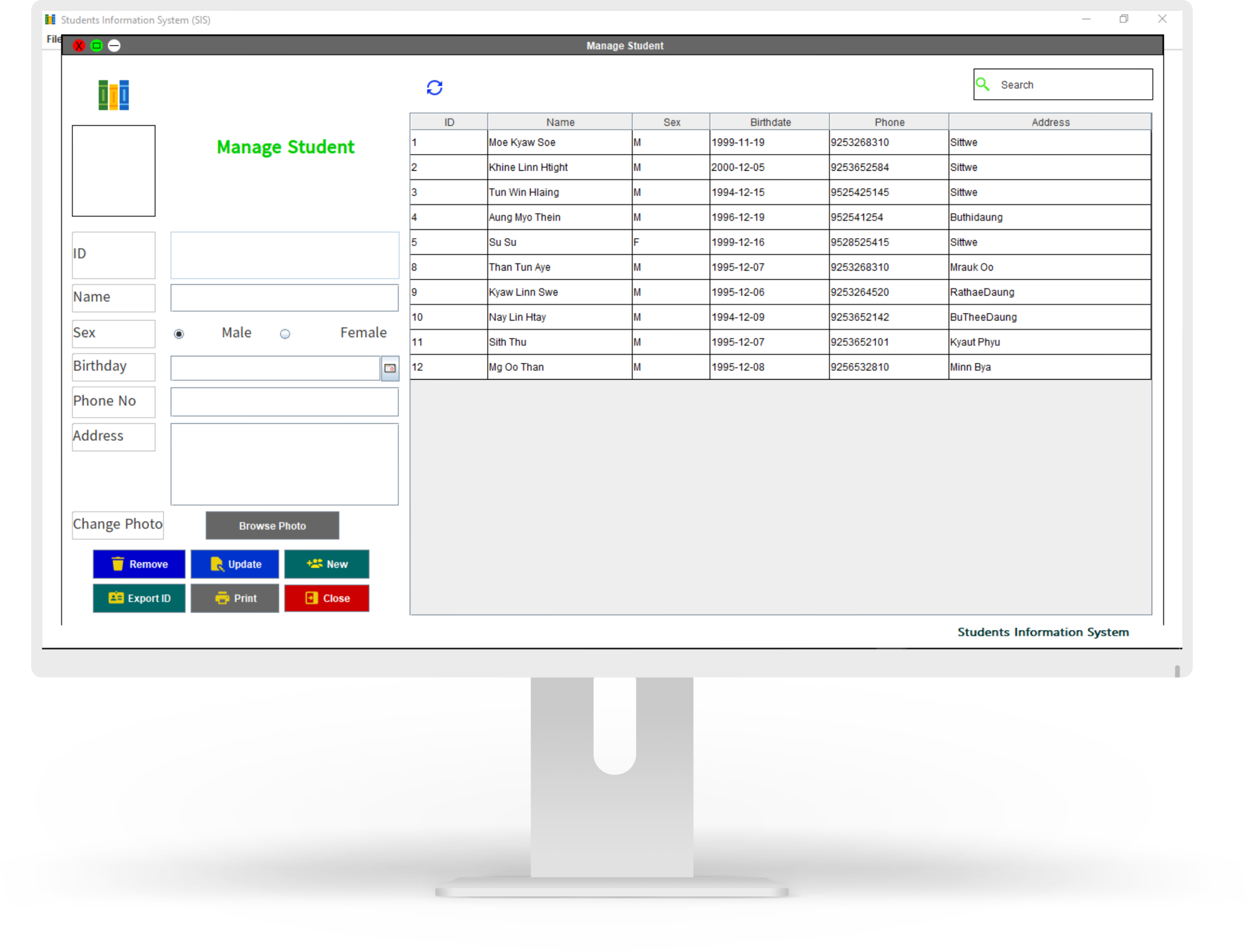Select the Male radio button
The image size is (1247, 952).
coord(179,334)
